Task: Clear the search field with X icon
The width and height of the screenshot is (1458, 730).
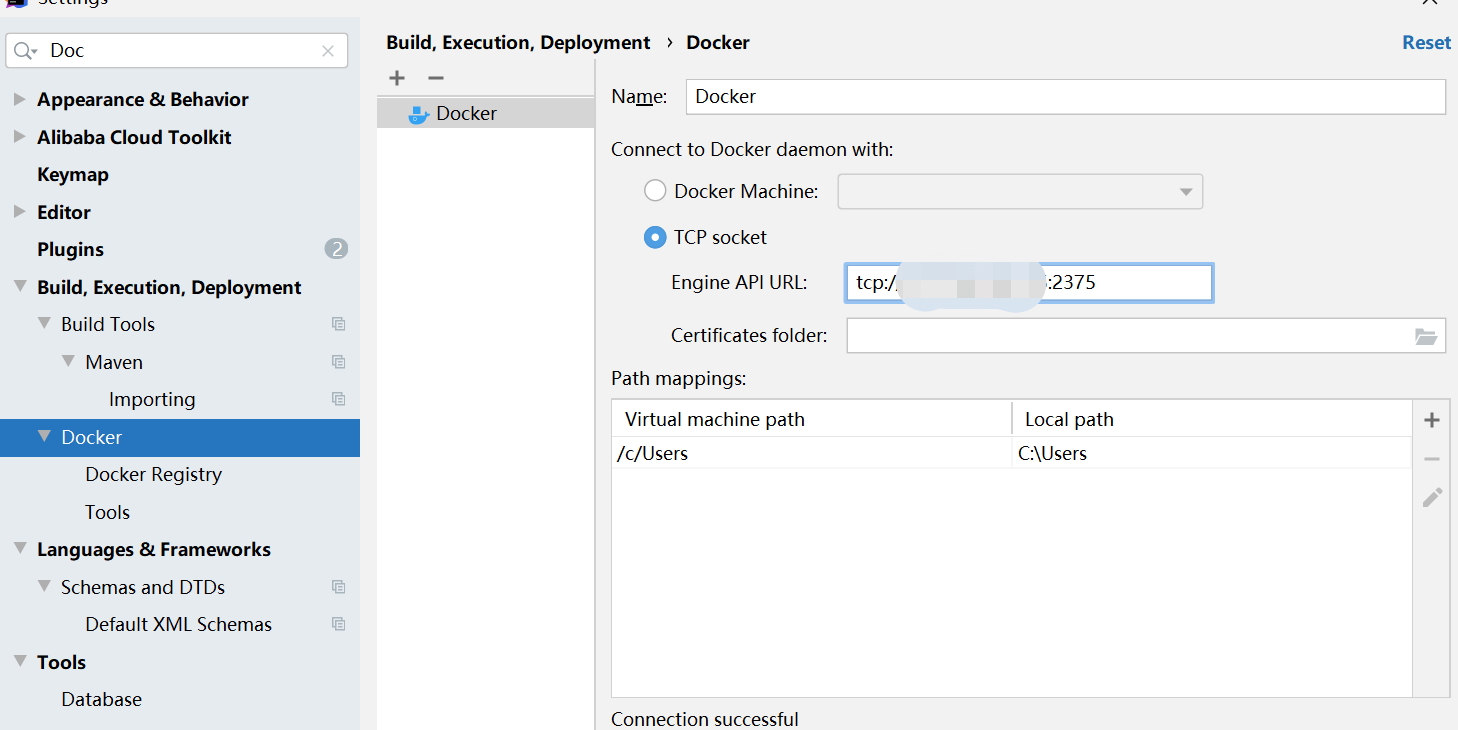Action: (x=328, y=51)
